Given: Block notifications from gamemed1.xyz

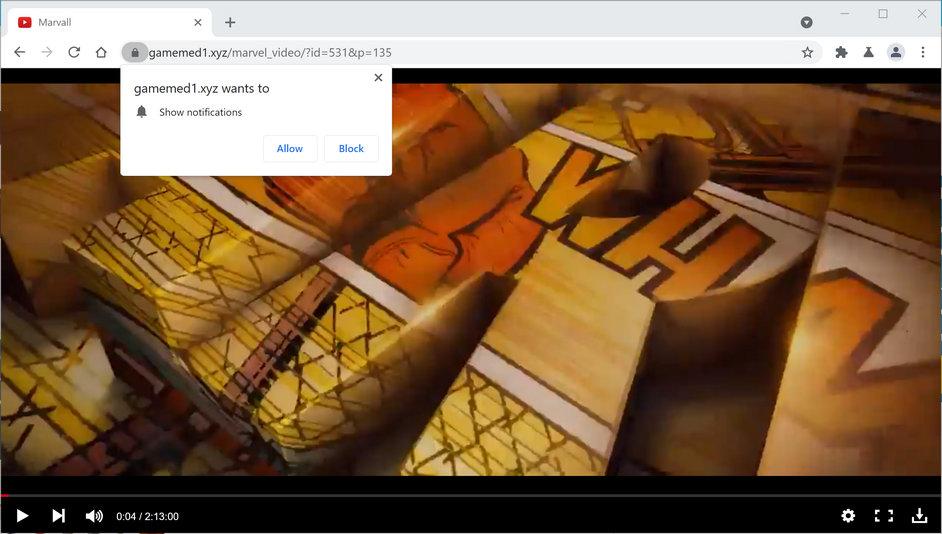Looking at the screenshot, I should [x=351, y=148].
